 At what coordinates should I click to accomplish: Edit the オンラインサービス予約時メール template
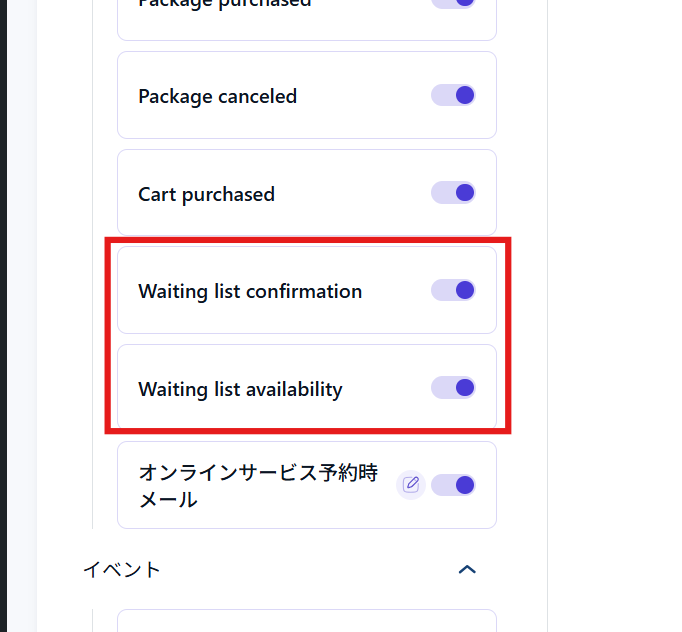[410, 485]
